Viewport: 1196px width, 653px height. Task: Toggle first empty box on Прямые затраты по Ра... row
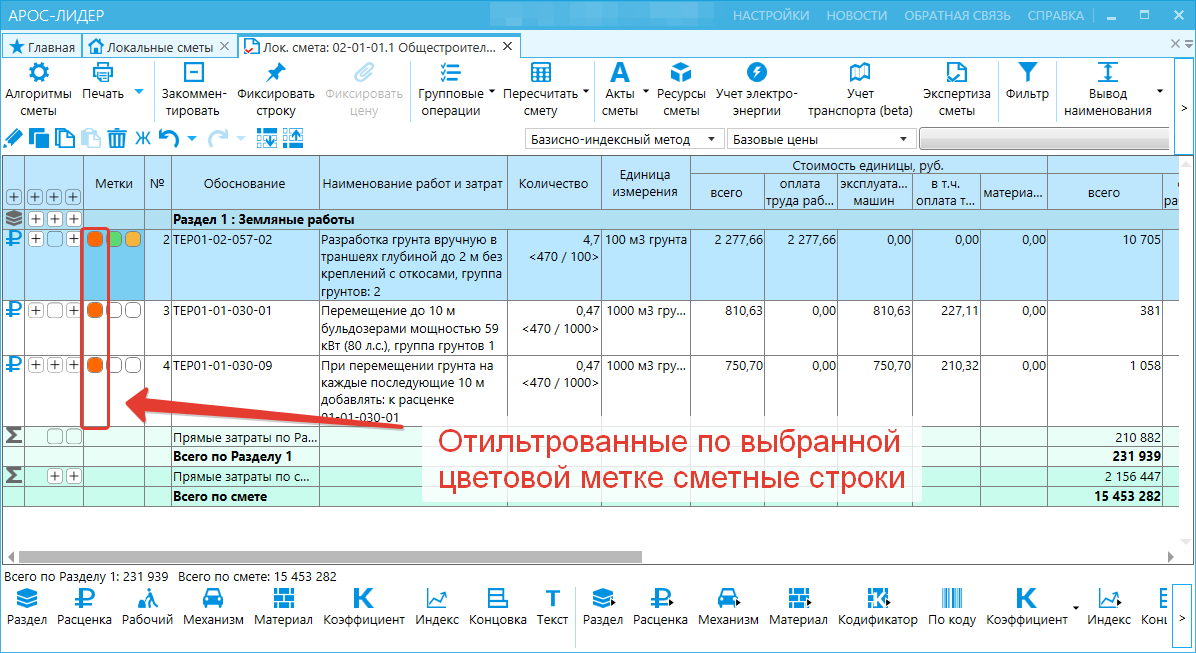(55, 436)
